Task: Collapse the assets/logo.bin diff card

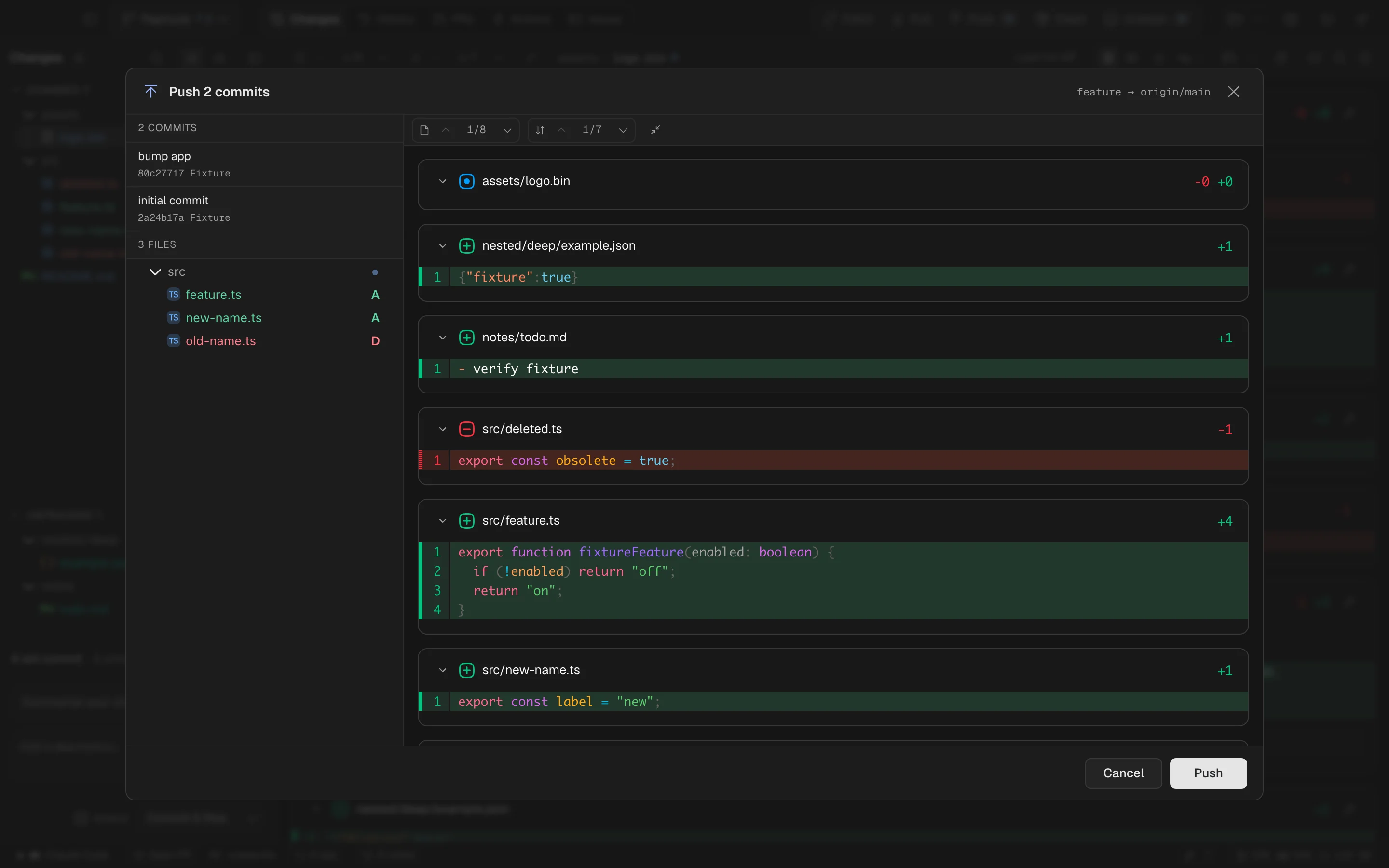Action: (443, 181)
